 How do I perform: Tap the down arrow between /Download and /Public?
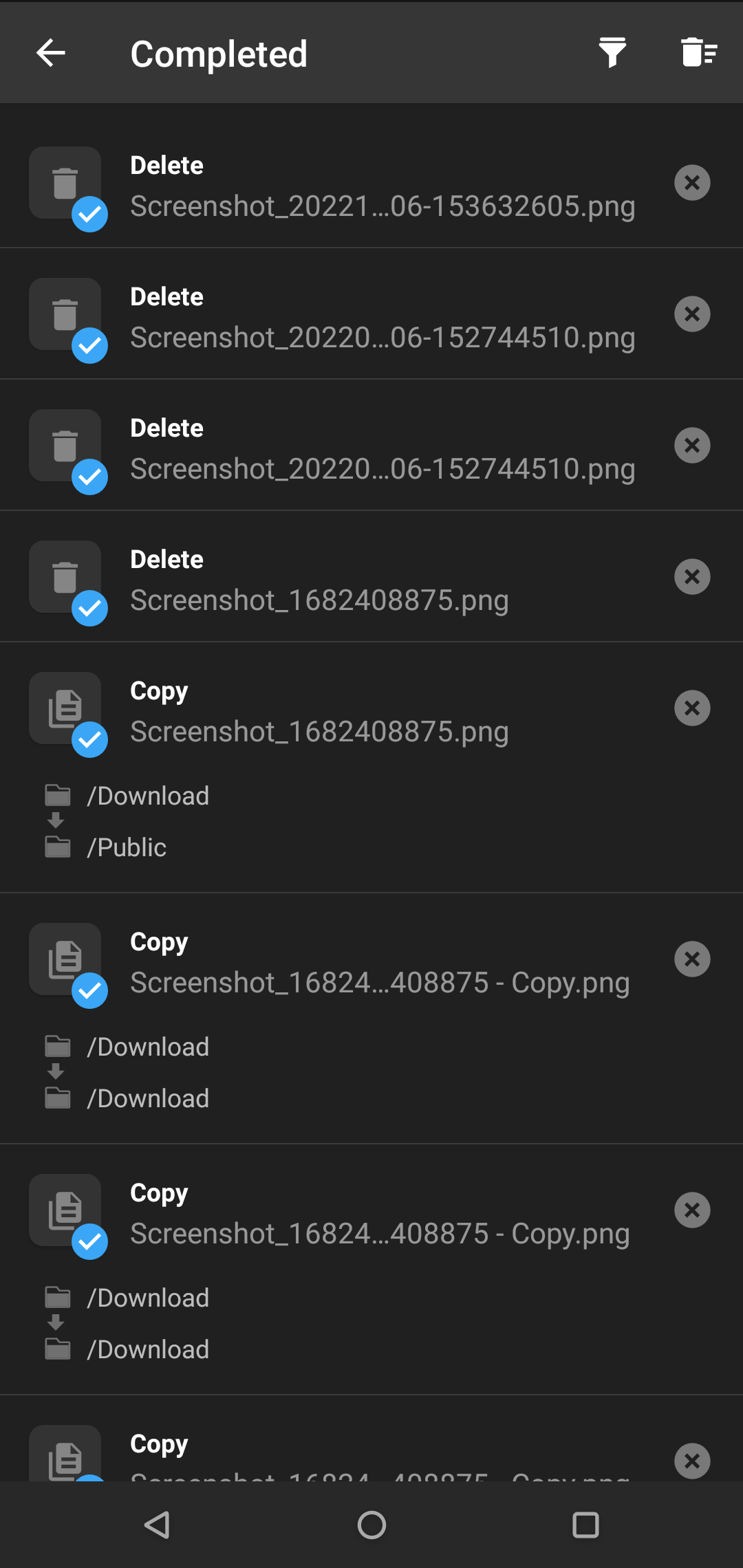click(56, 820)
